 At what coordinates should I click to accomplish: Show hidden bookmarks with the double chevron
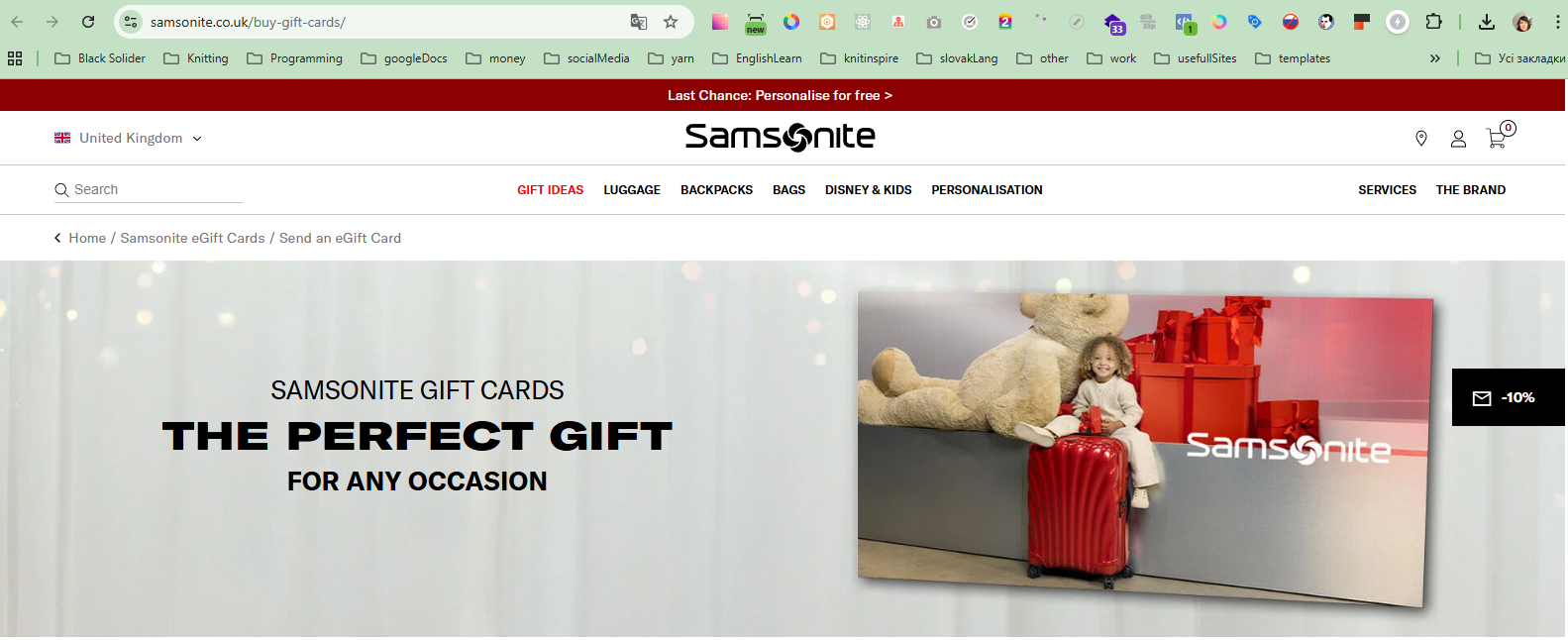tap(1434, 58)
